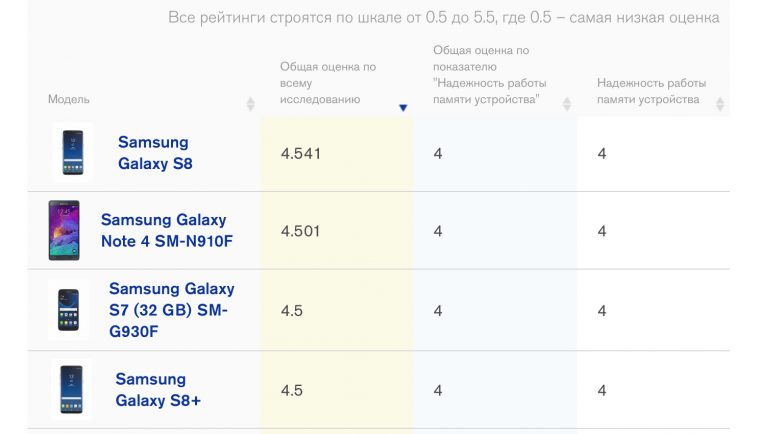
Task: Follow the Samsung Galaxy Note 4 SM-N910F link
Action: 164,231
